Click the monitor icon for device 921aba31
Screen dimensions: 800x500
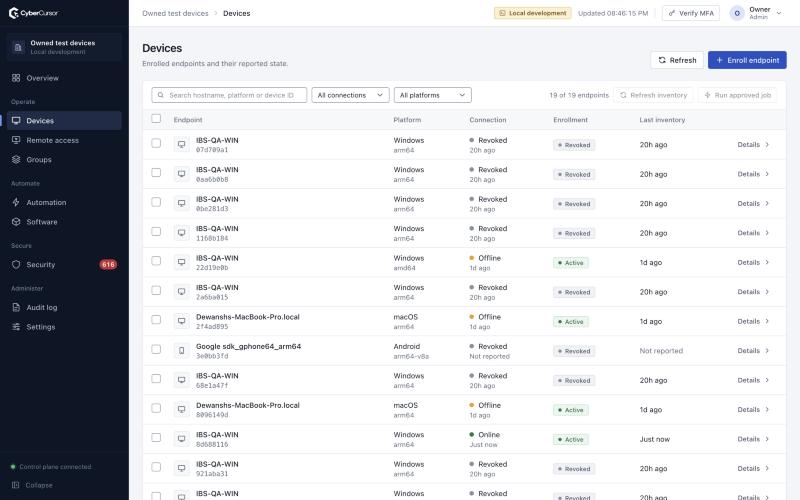(x=181, y=468)
